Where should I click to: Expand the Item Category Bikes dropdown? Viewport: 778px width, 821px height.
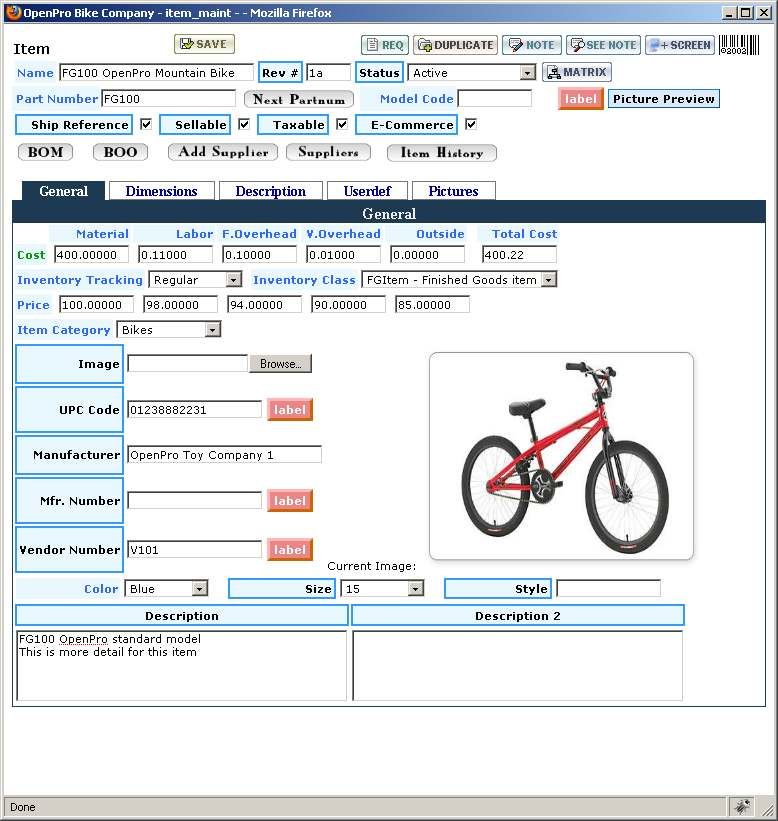(x=212, y=330)
